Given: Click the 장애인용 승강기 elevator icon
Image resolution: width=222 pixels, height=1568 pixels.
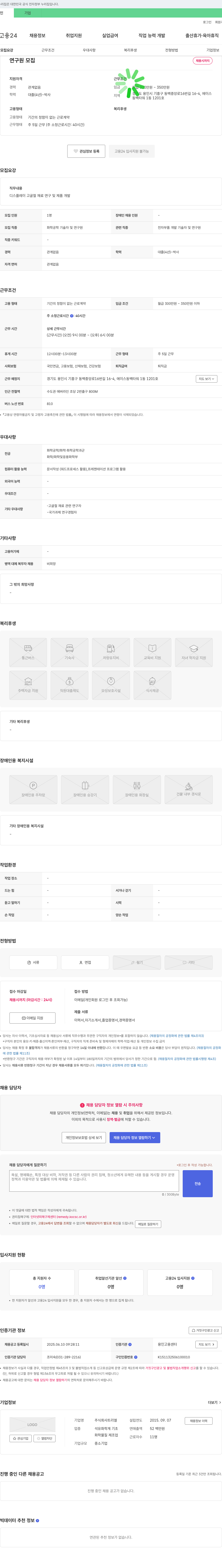Looking at the screenshot, I should 85,789.
